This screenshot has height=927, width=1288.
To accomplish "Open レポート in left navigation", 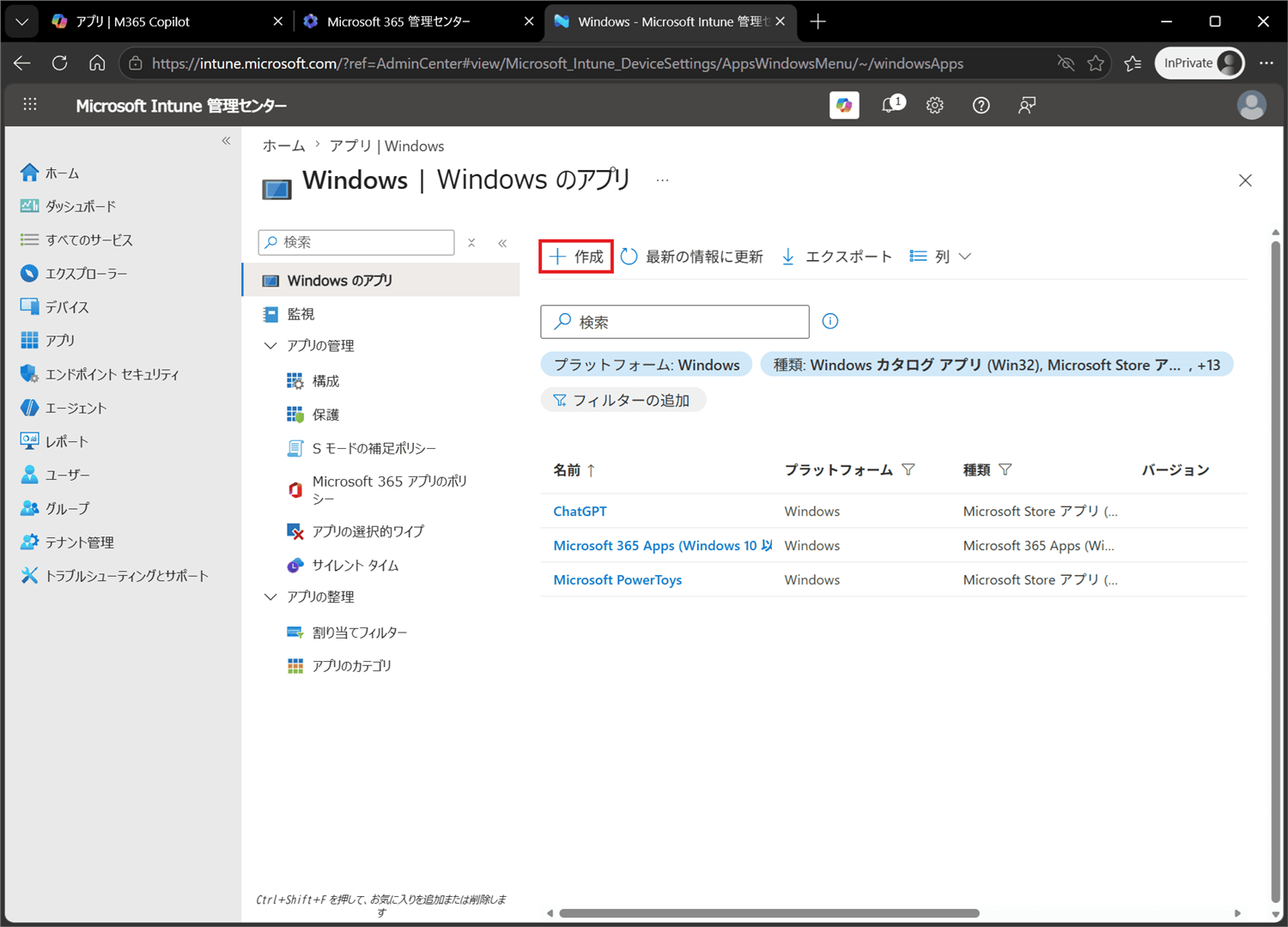I will pos(54,441).
